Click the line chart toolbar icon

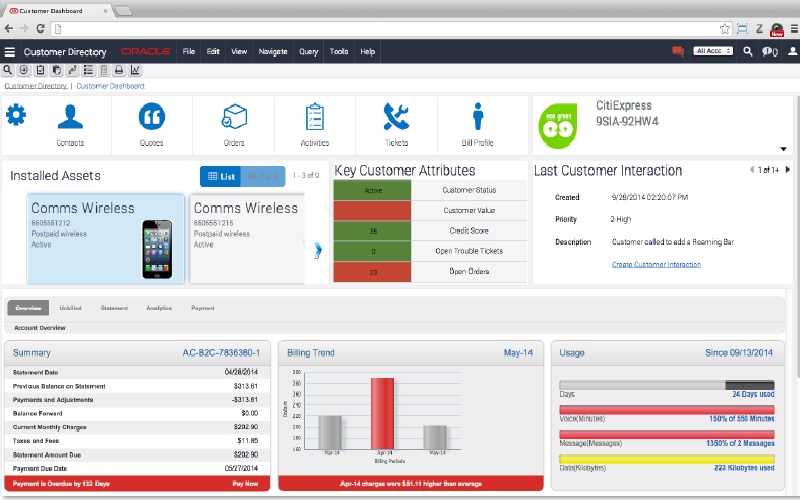point(135,70)
